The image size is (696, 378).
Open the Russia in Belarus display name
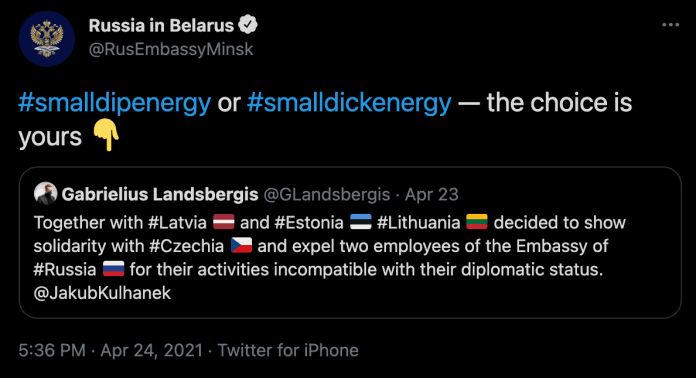[x=161, y=26]
